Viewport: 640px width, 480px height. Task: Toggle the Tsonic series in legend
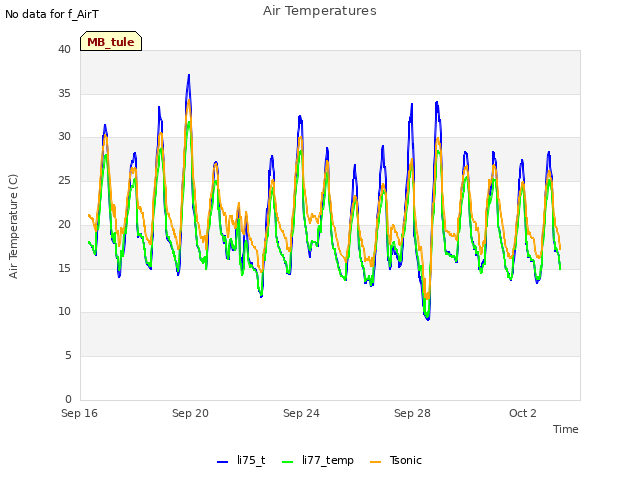[396, 461]
